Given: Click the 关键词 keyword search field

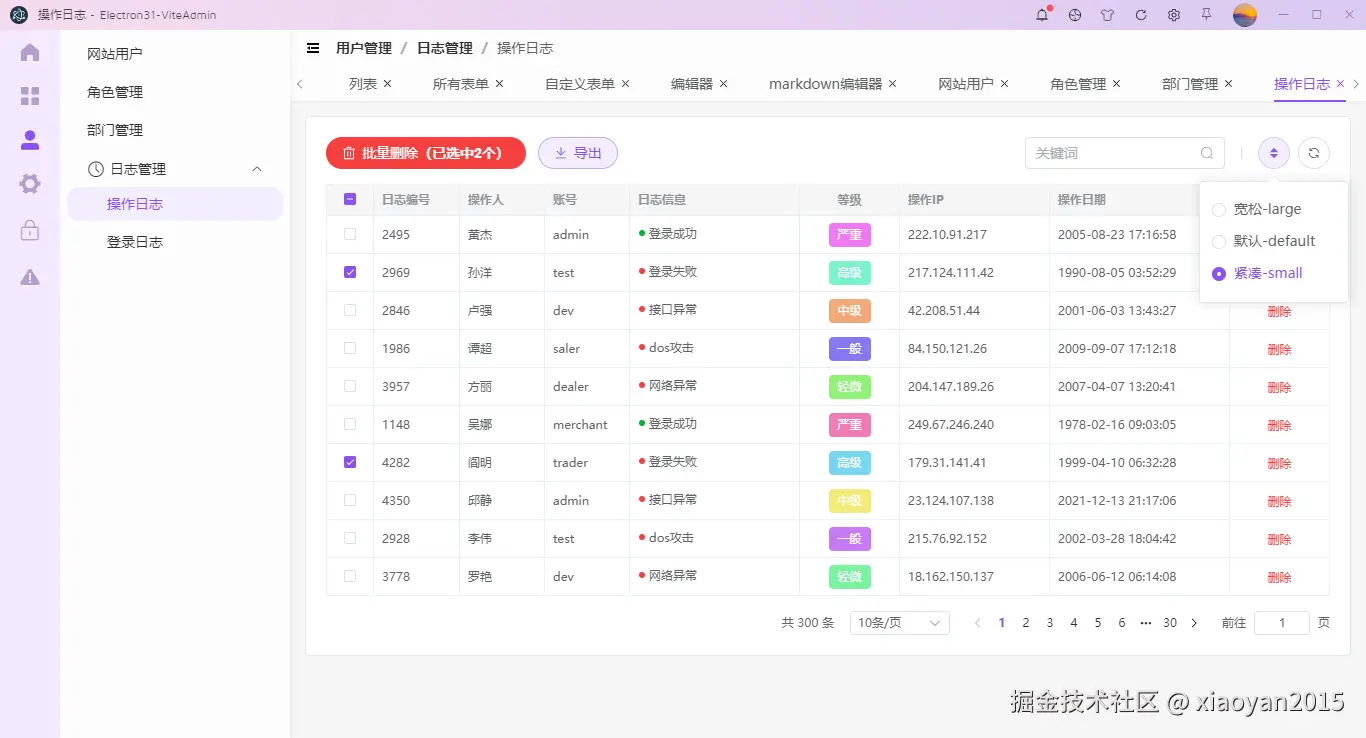Looking at the screenshot, I should coord(1110,153).
